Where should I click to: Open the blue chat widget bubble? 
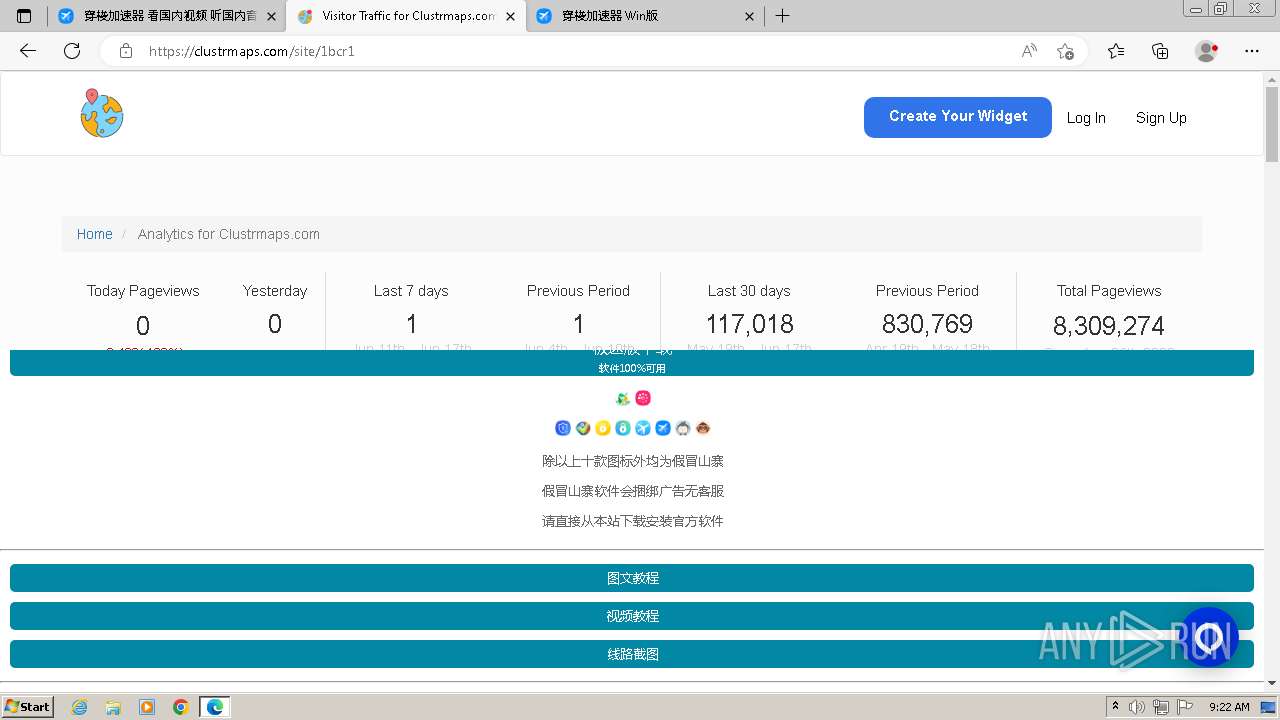(1208, 637)
